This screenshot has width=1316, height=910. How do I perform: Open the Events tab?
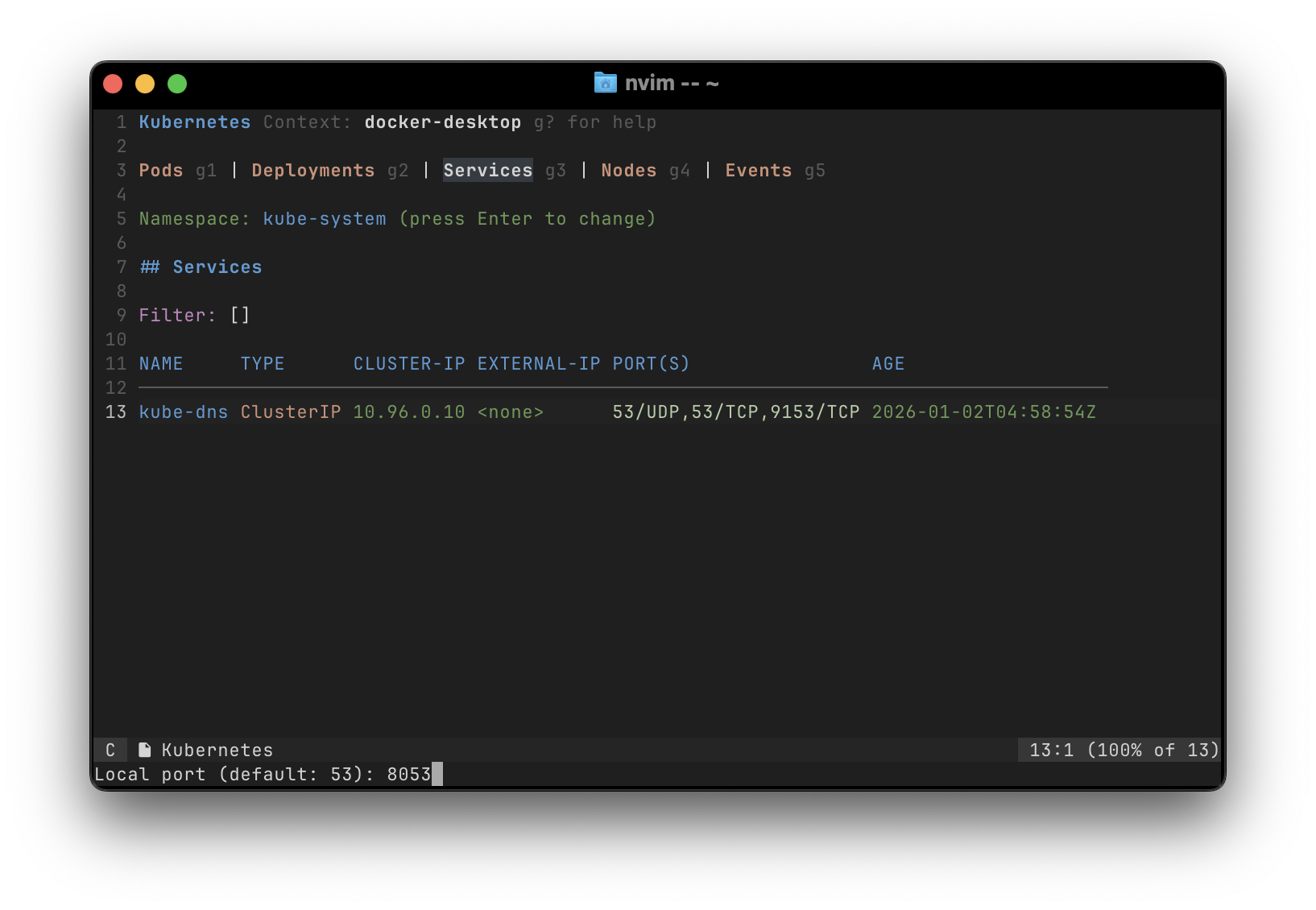pyautogui.click(x=759, y=171)
